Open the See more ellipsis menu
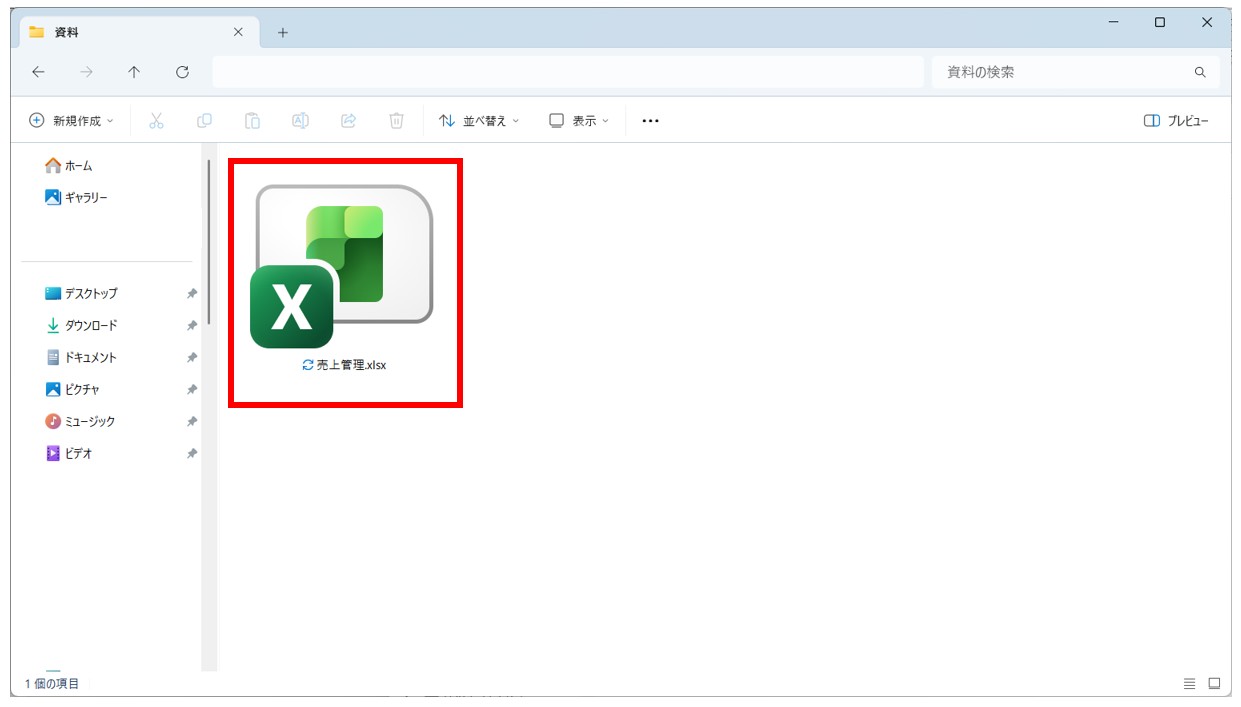Screen dimensions: 1241x707 click(x=650, y=120)
